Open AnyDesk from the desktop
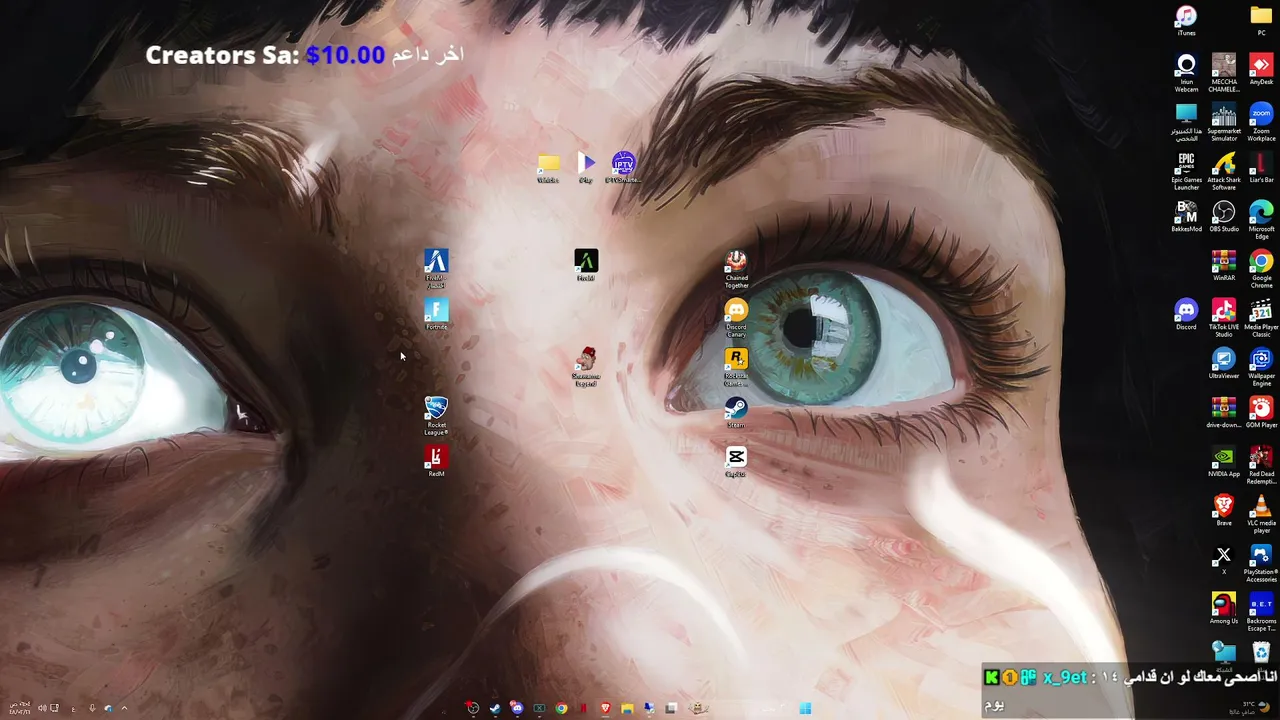This screenshot has height=720, width=1280. [x=1261, y=70]
